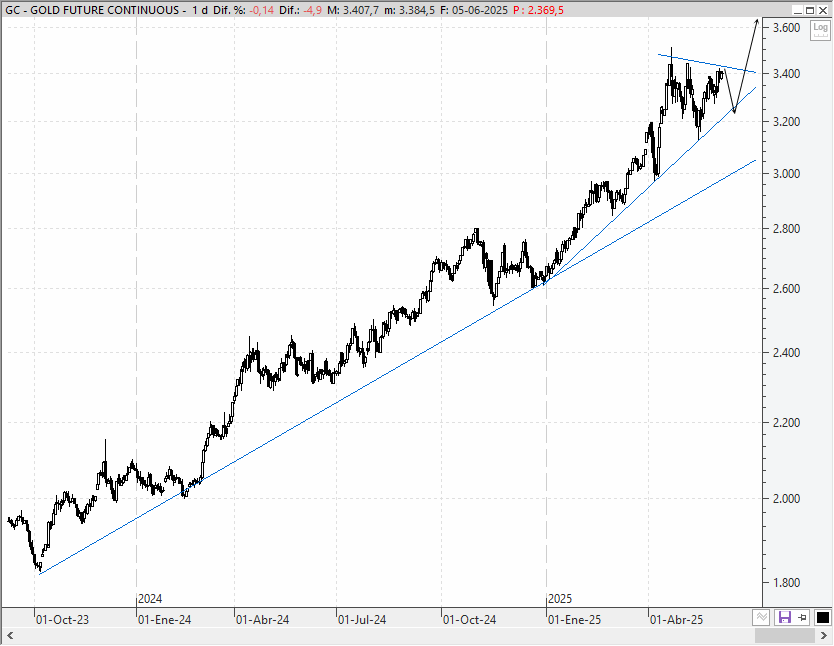Click the 01-Abr-24 date axis label

tap(262, 620)
